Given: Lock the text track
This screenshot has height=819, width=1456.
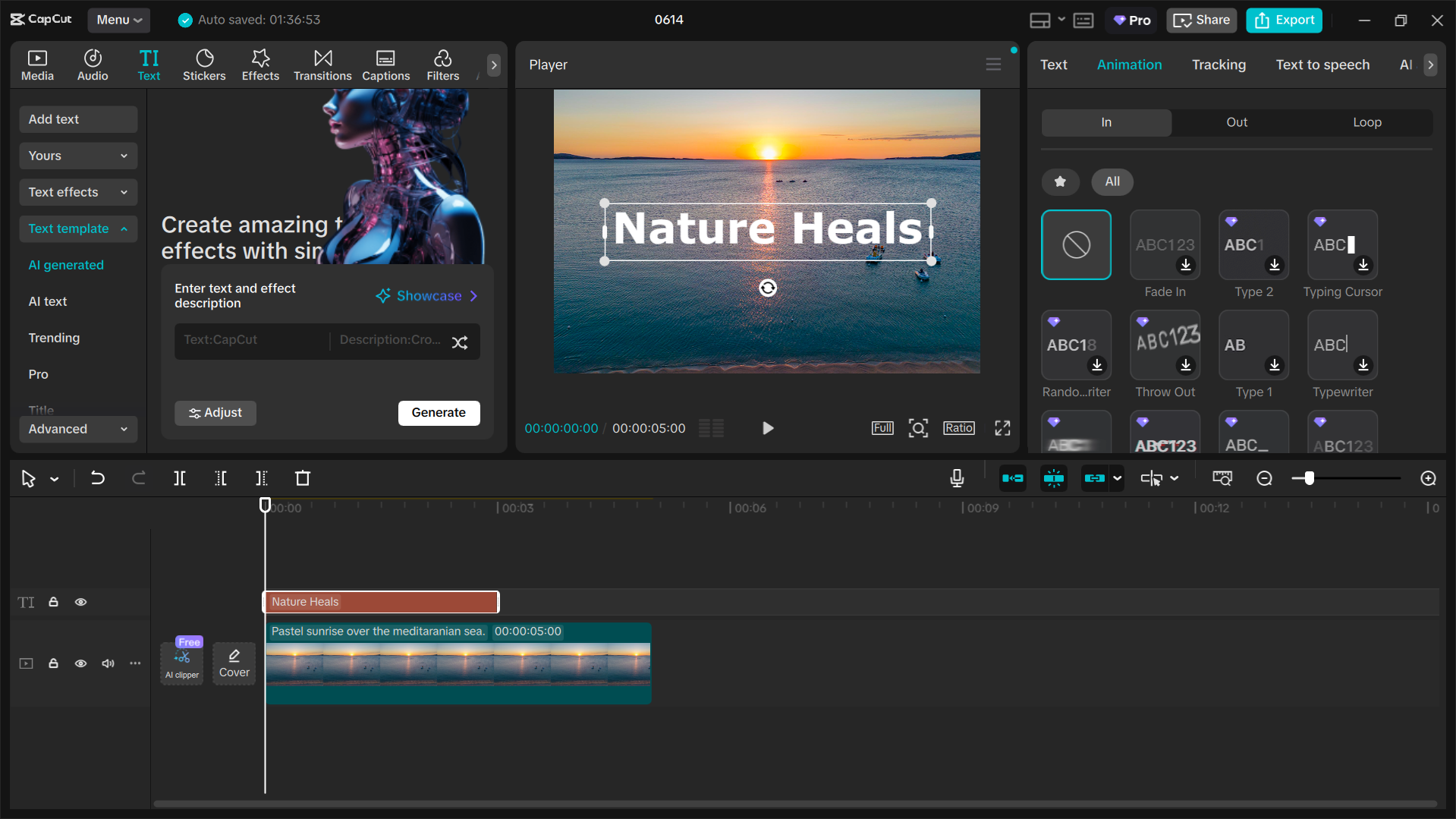Looking at the screenshot, I should (53, 601).
